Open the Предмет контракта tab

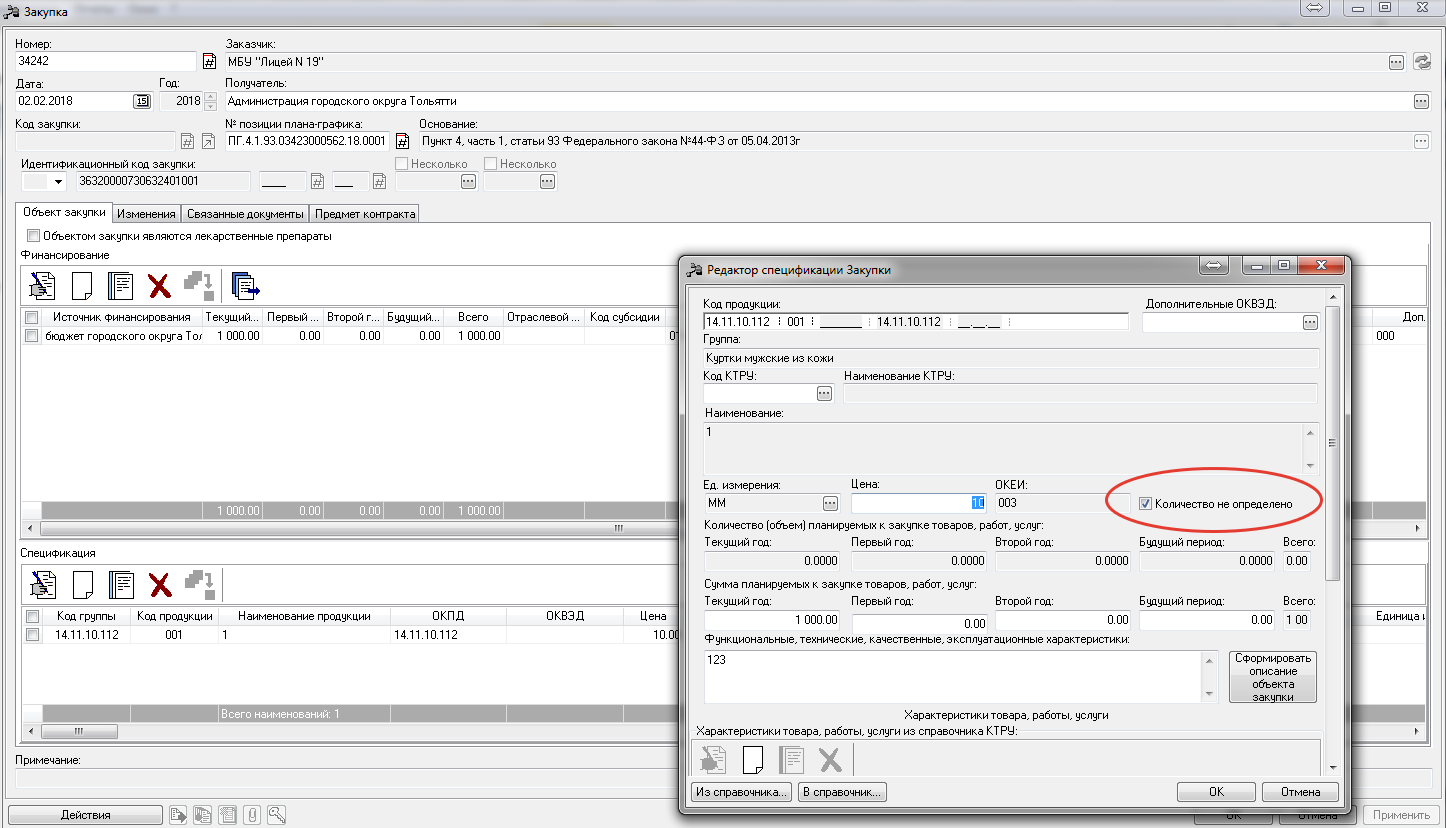364,214
